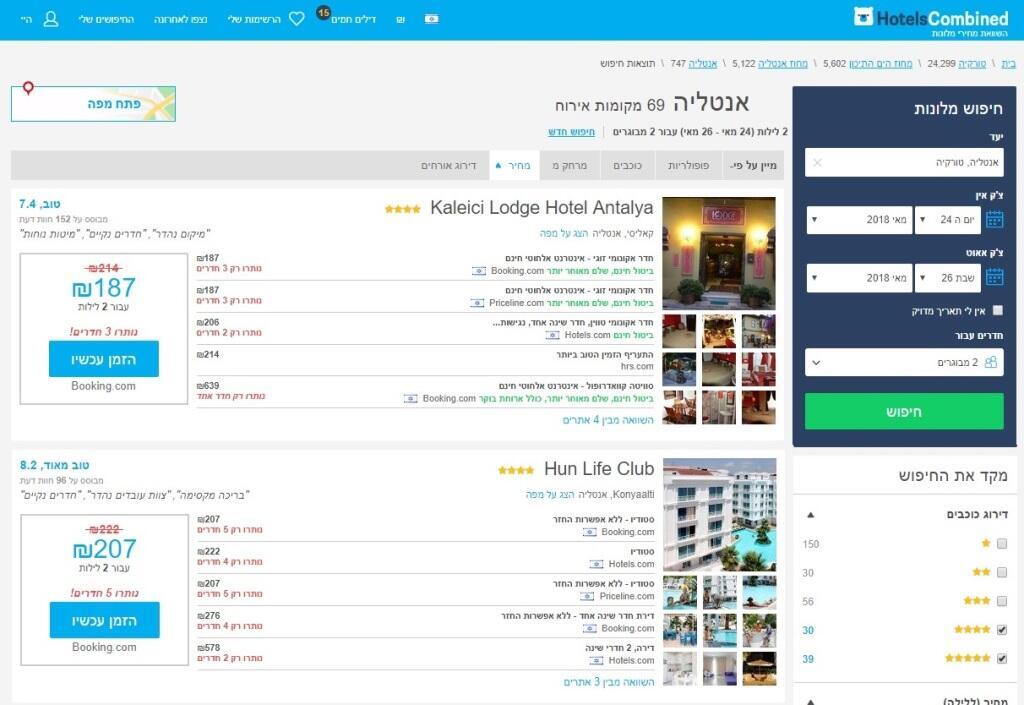The image size is (1024, 705).
Task: Open the map with פתח מפה
Action: (93, 103)
